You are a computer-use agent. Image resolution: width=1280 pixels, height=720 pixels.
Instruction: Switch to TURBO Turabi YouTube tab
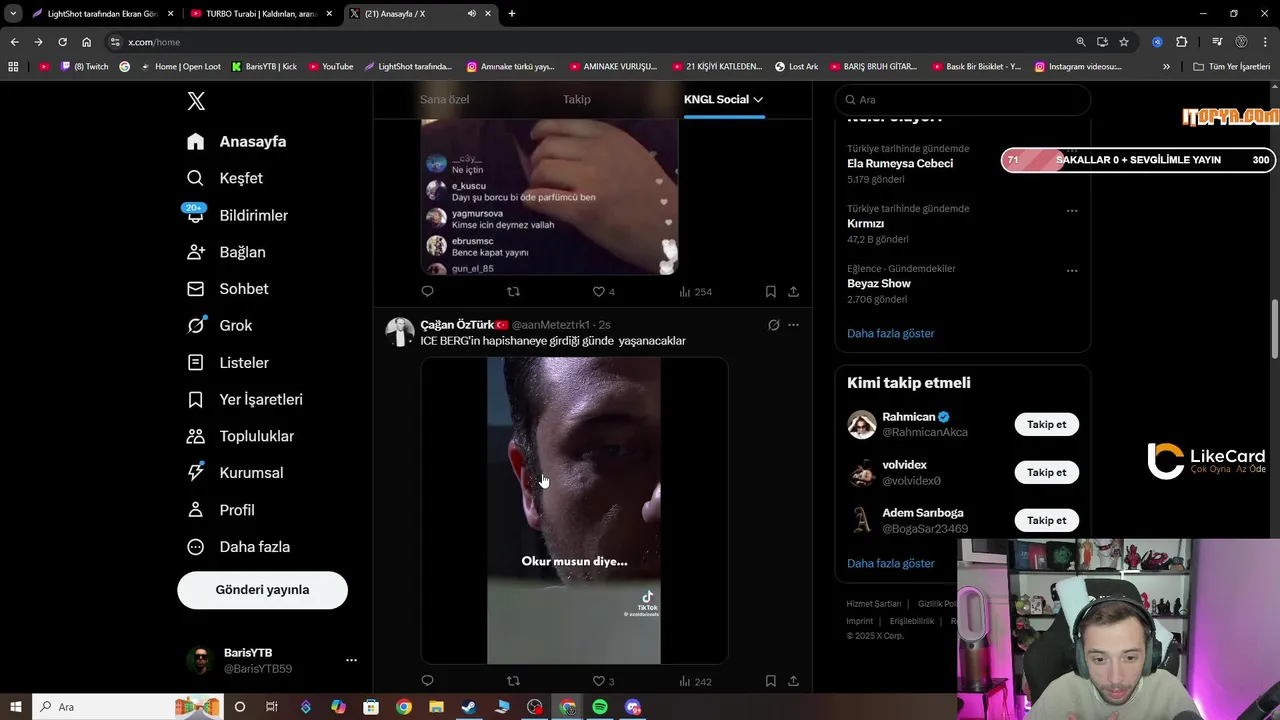tap(260, 14)
